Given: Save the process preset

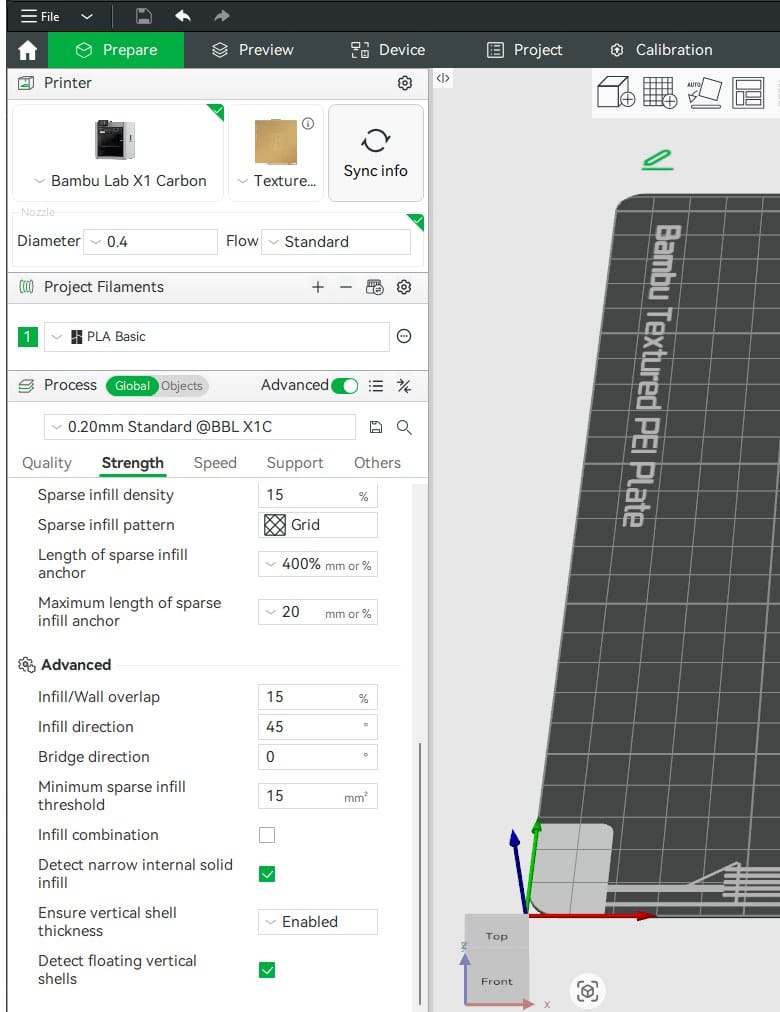Looking at the screenshot, I should 375,427.
